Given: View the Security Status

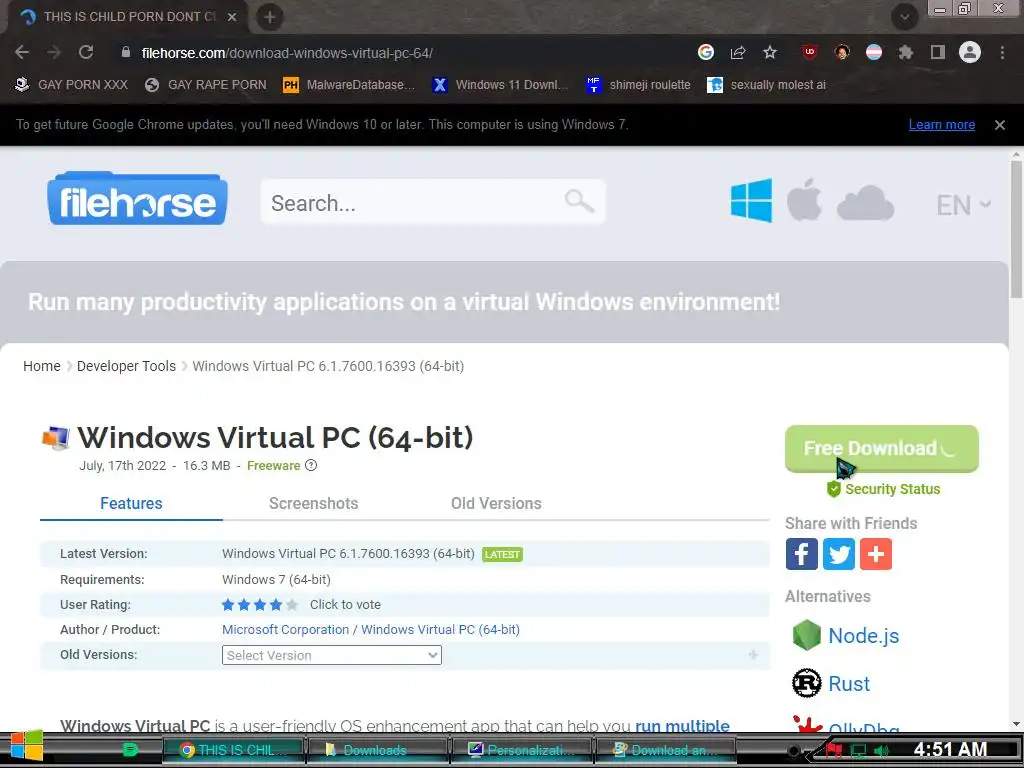Looking at the screenshot, I should tap(884, 489).
